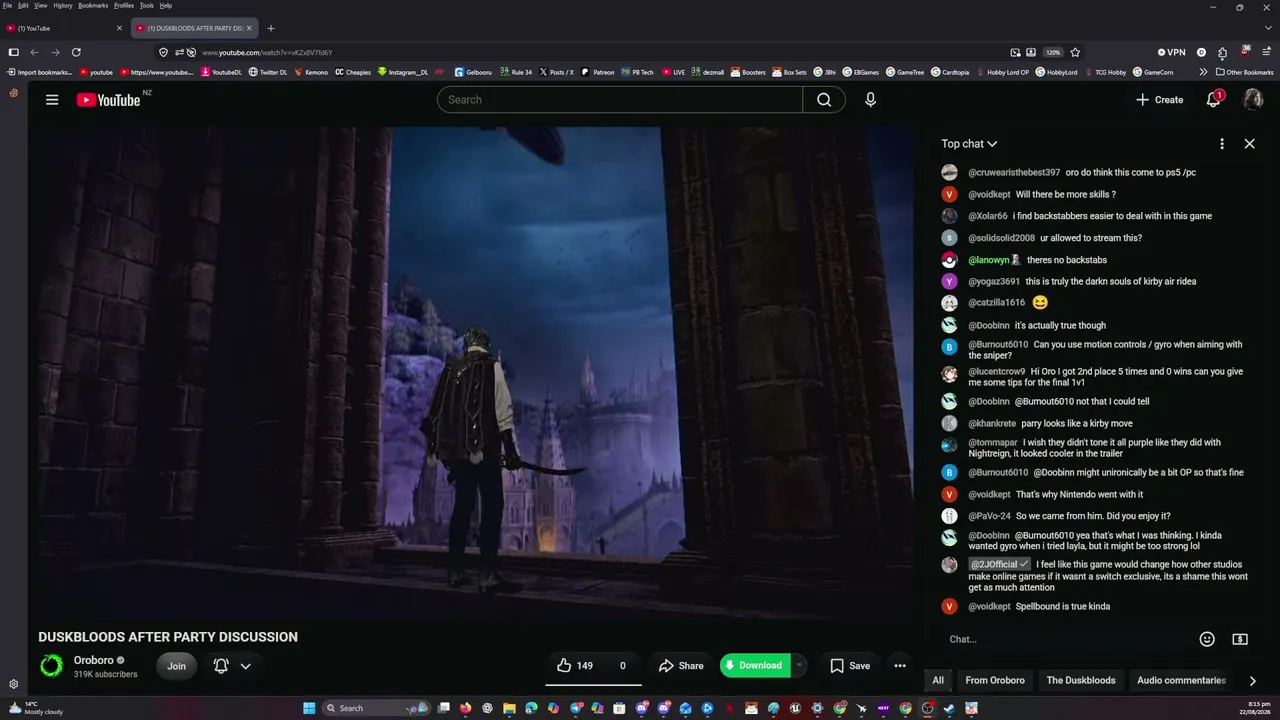The width and height of the screenshot is (1280, 720).
Task: Start voice search with the microphone
Action: (x=870, y=100)
